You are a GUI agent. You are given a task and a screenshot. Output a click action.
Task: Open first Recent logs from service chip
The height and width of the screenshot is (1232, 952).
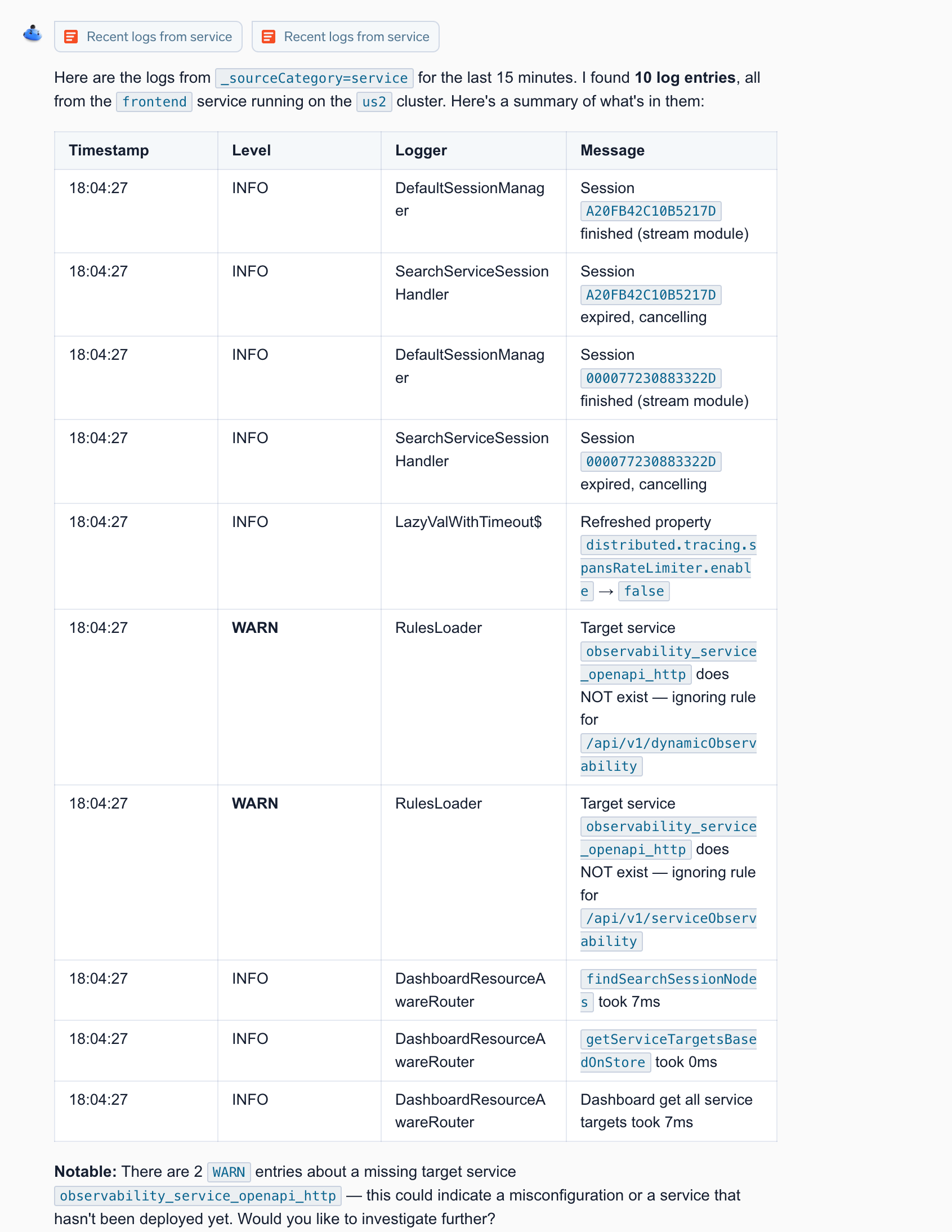[x=148, y=37]
